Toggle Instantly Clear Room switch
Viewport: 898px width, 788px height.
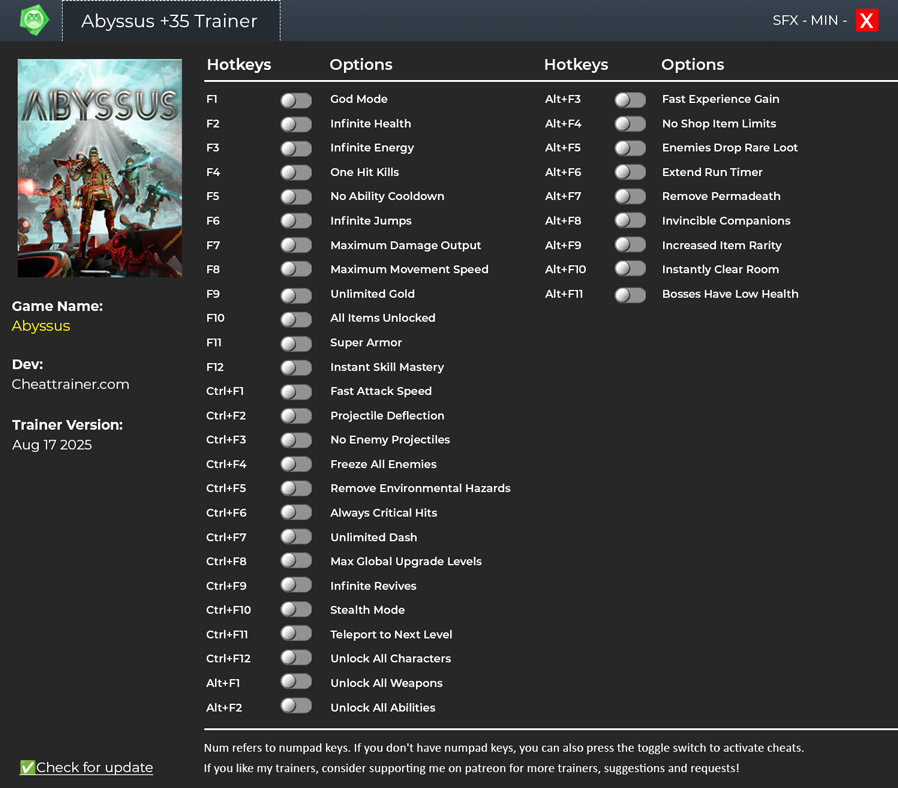[630, 269]
